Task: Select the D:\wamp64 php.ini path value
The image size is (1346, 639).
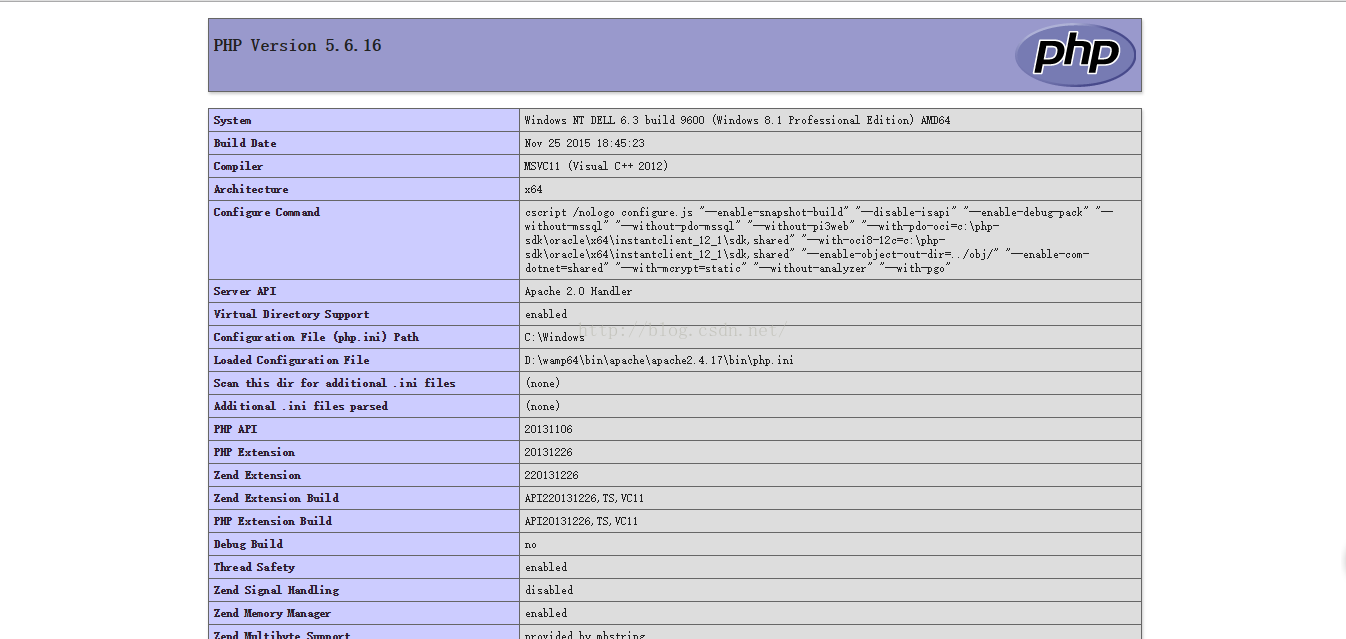Action: point(659,360)
